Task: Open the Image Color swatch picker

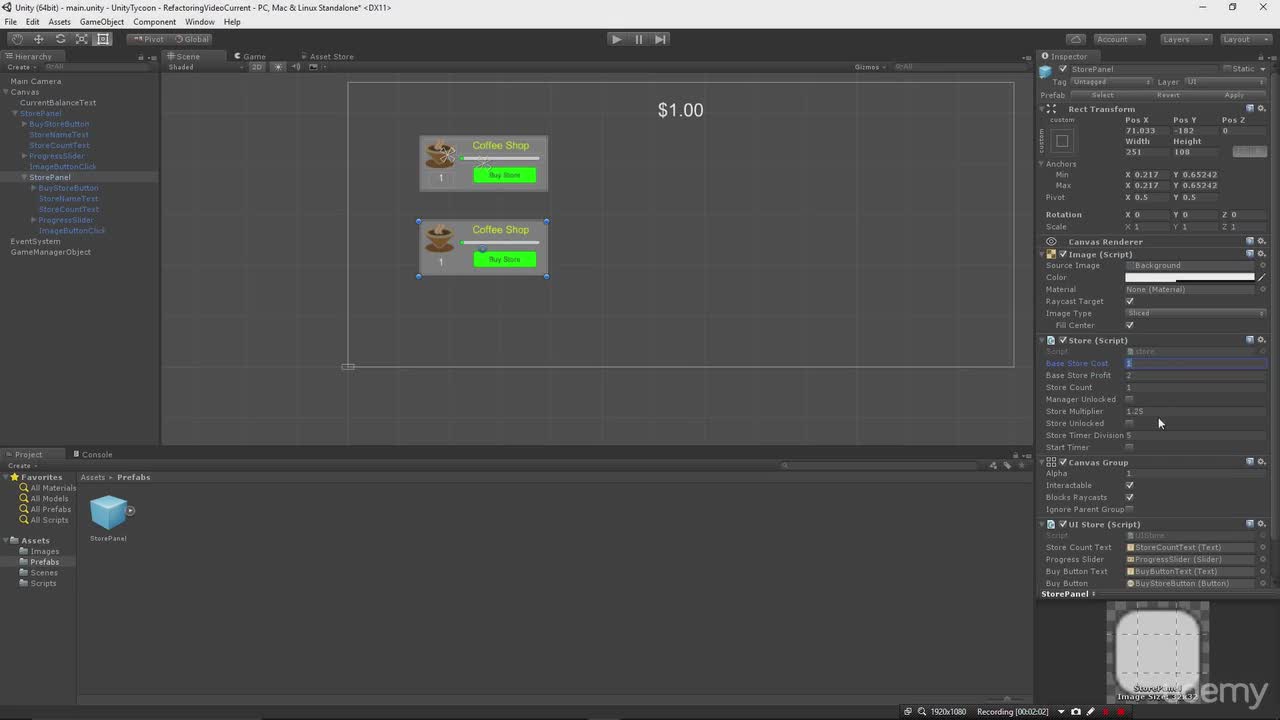Action: click(1189, 277)
